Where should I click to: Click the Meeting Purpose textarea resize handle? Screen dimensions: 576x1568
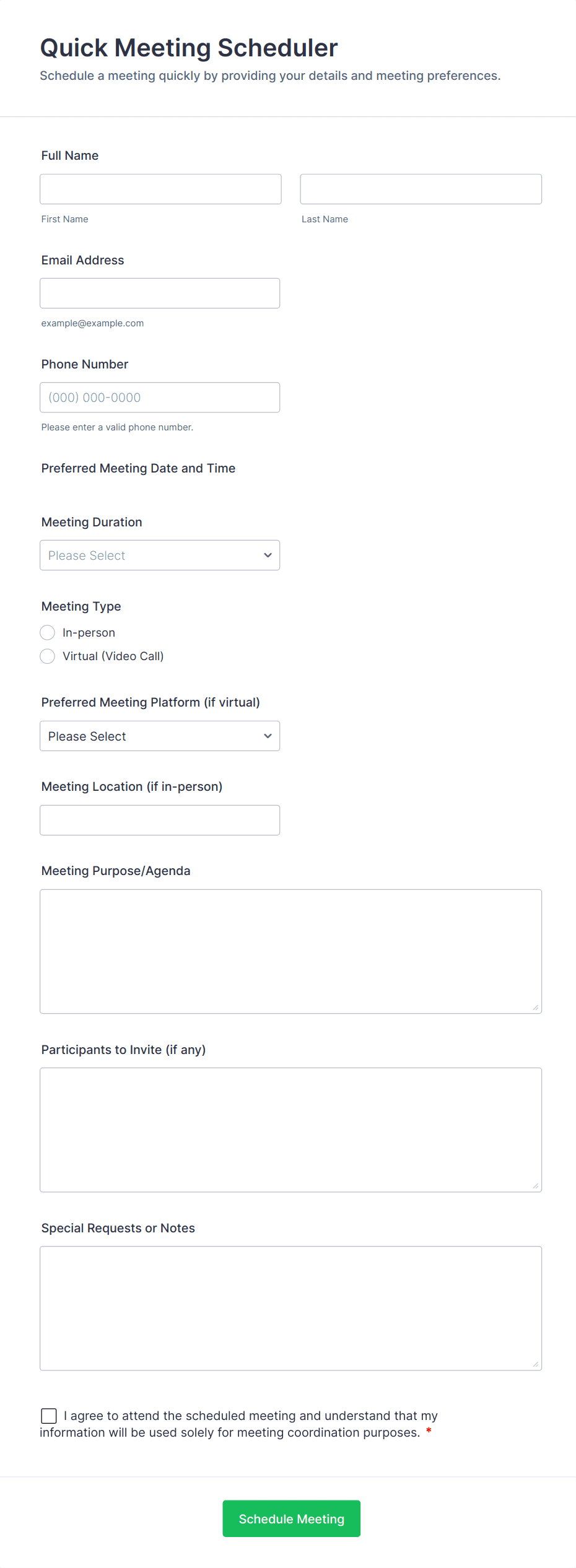536,1008
